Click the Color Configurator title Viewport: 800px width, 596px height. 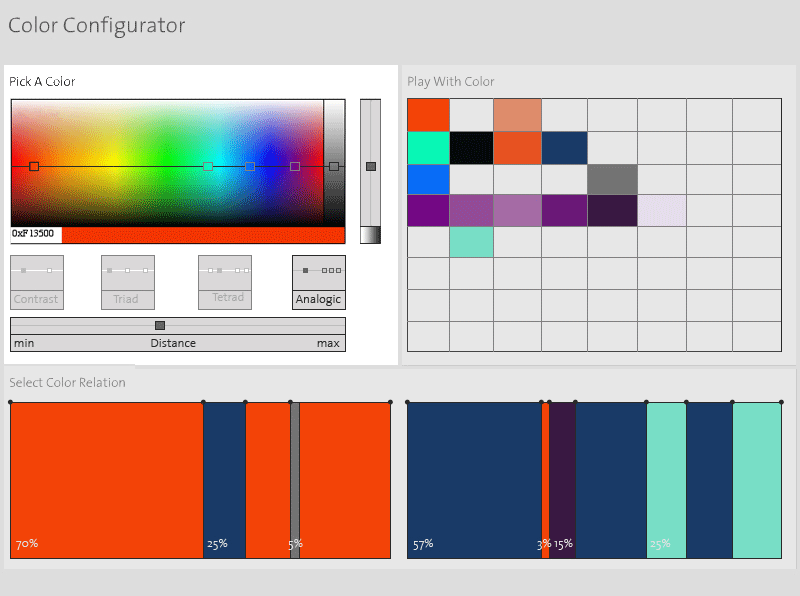[96, 26]
